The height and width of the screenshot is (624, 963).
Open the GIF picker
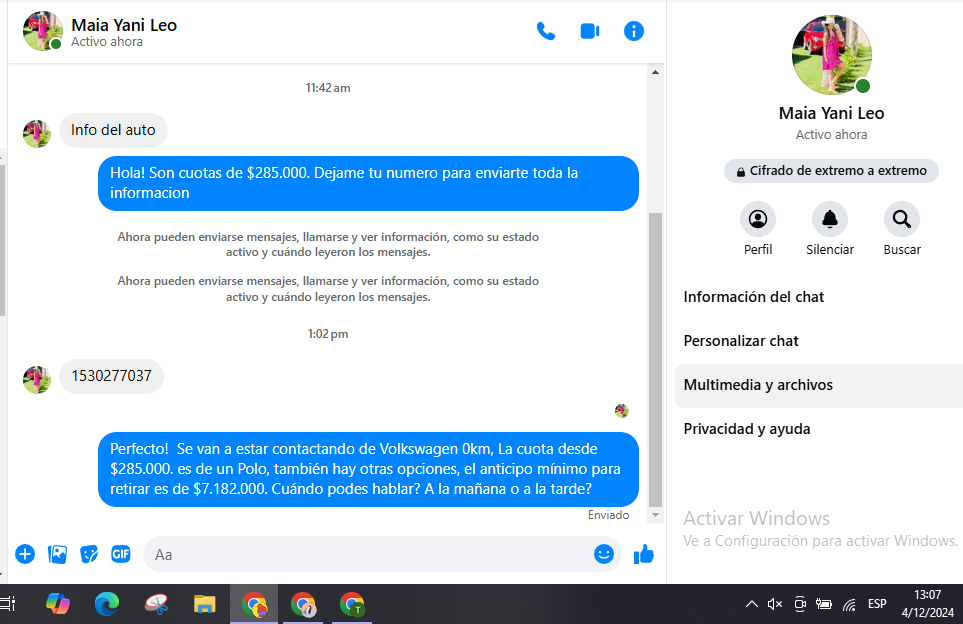[x=121, y=555]
